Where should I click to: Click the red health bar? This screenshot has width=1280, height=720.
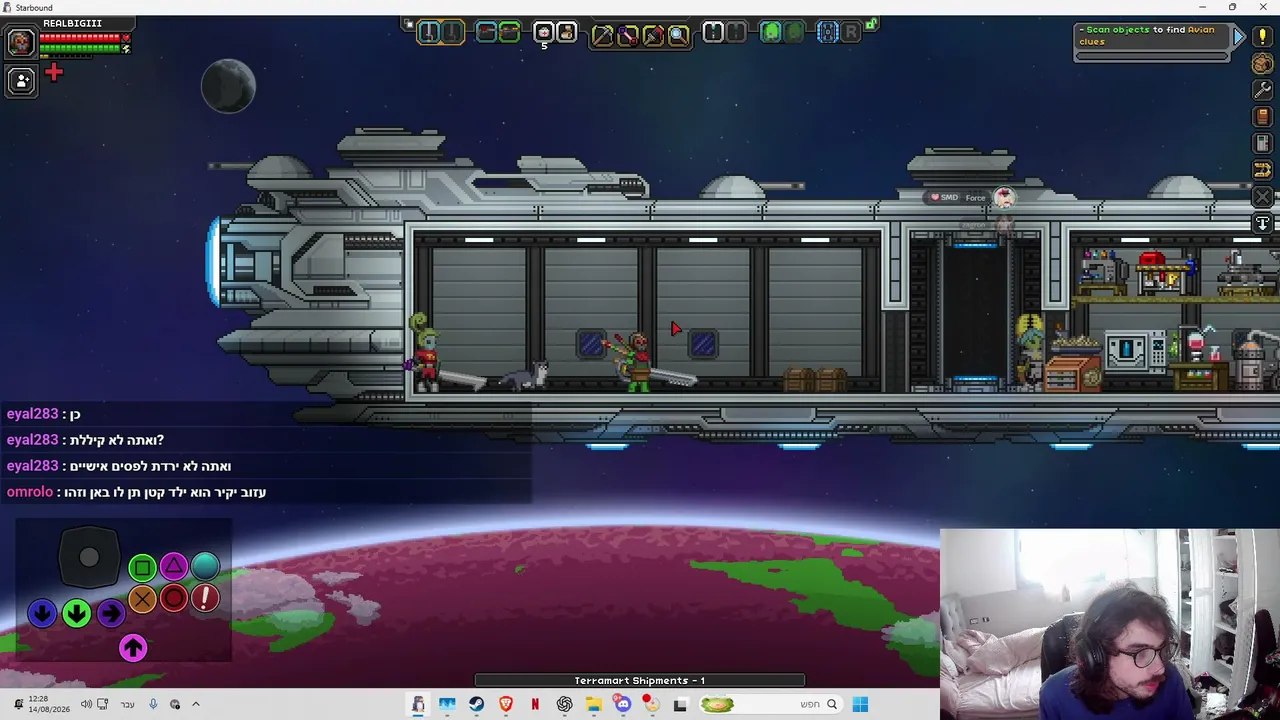click(80, 38)
